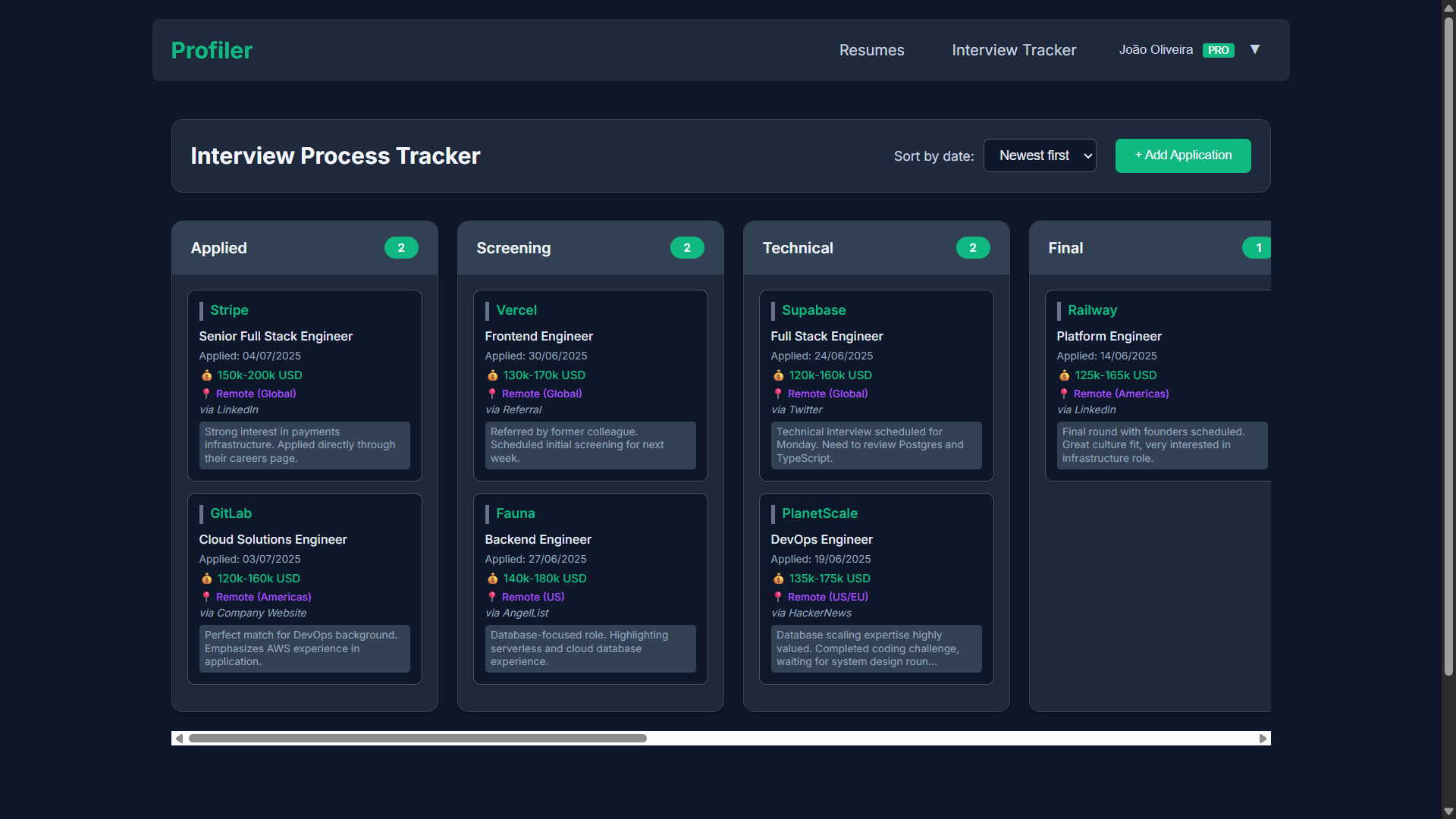Open the Interview Tracker page

point(1014,50)
